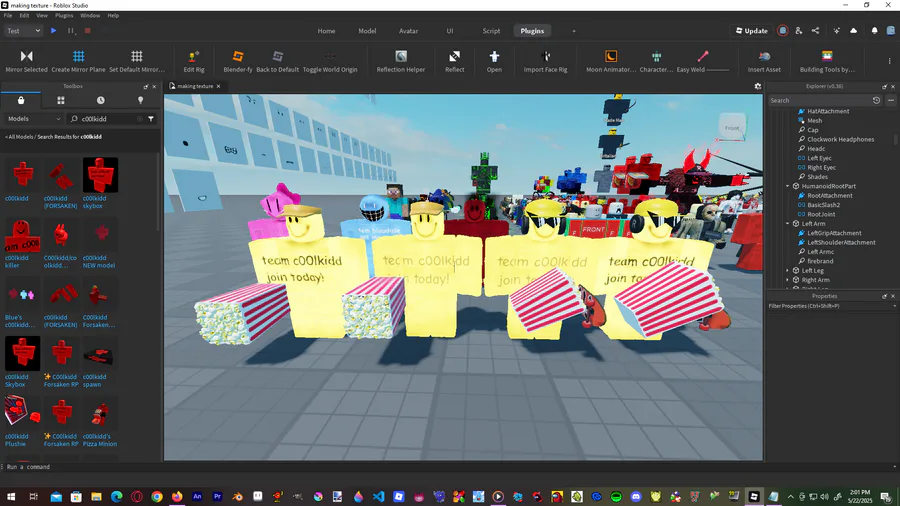Switch to the Home ribbon tab
Screen dimensions: 900x506
[326, 31]
